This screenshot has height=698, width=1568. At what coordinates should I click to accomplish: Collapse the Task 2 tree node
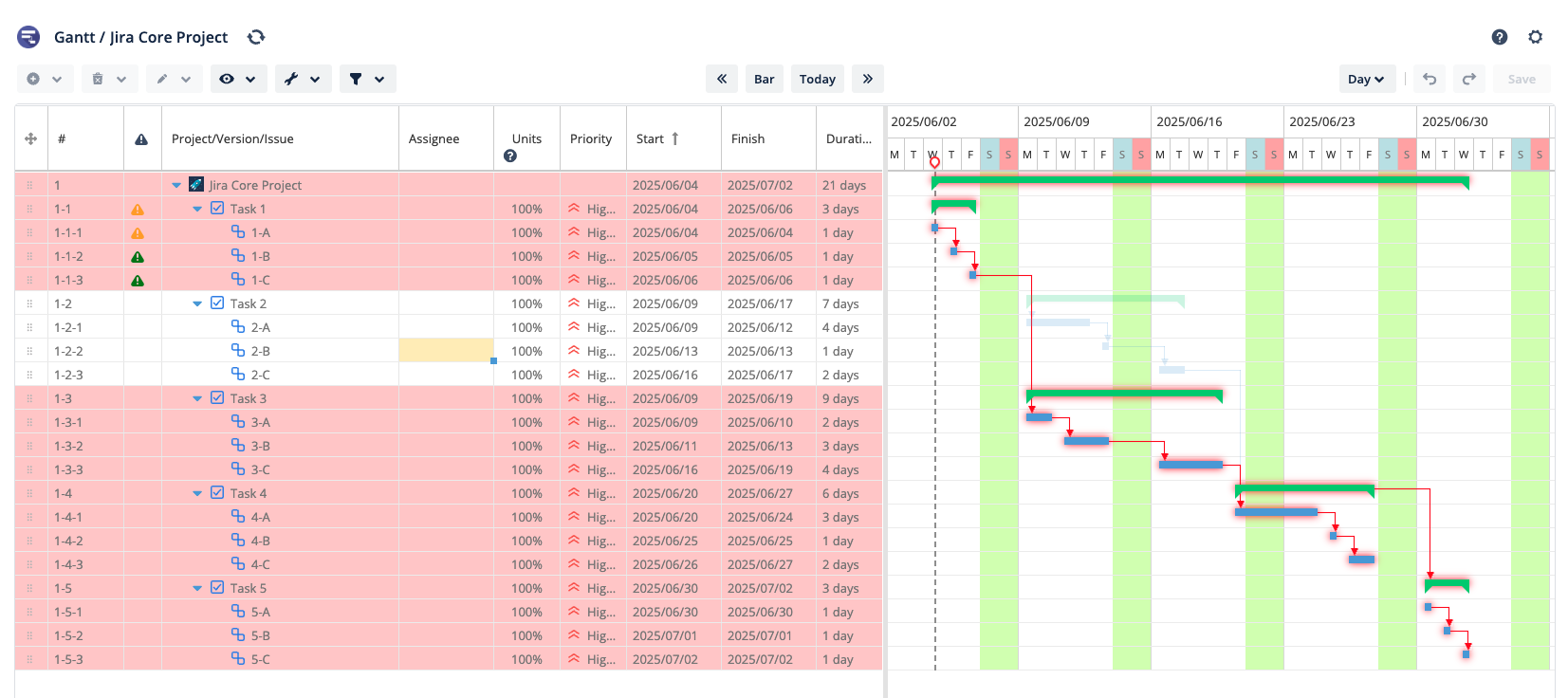197,303
